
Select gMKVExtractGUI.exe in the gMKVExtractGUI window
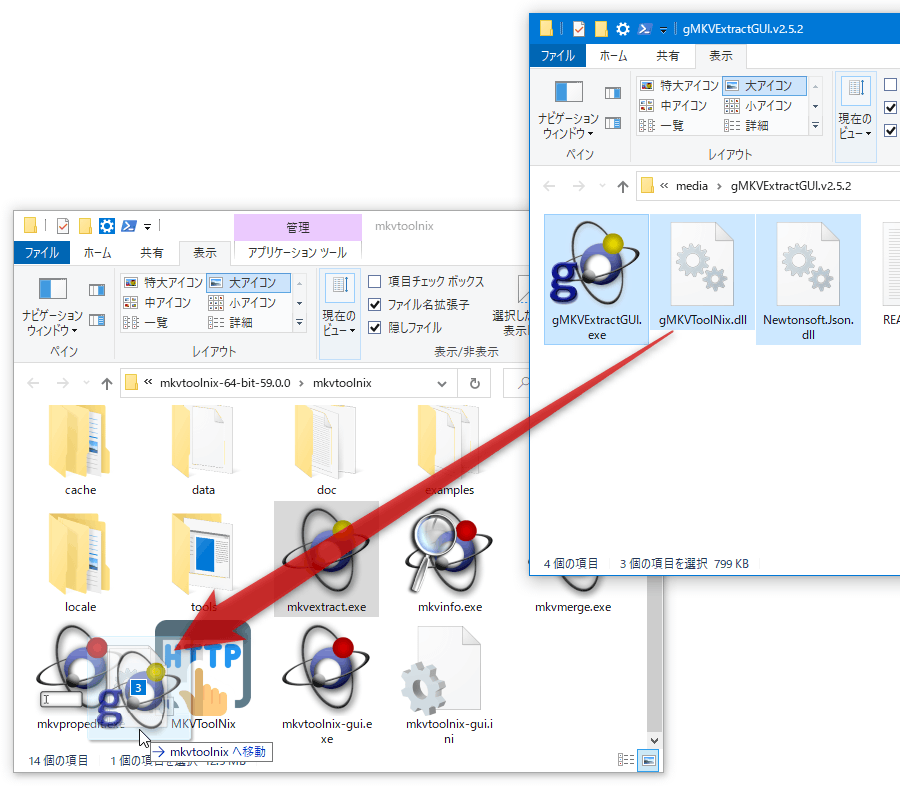click(x=596, y=279)
